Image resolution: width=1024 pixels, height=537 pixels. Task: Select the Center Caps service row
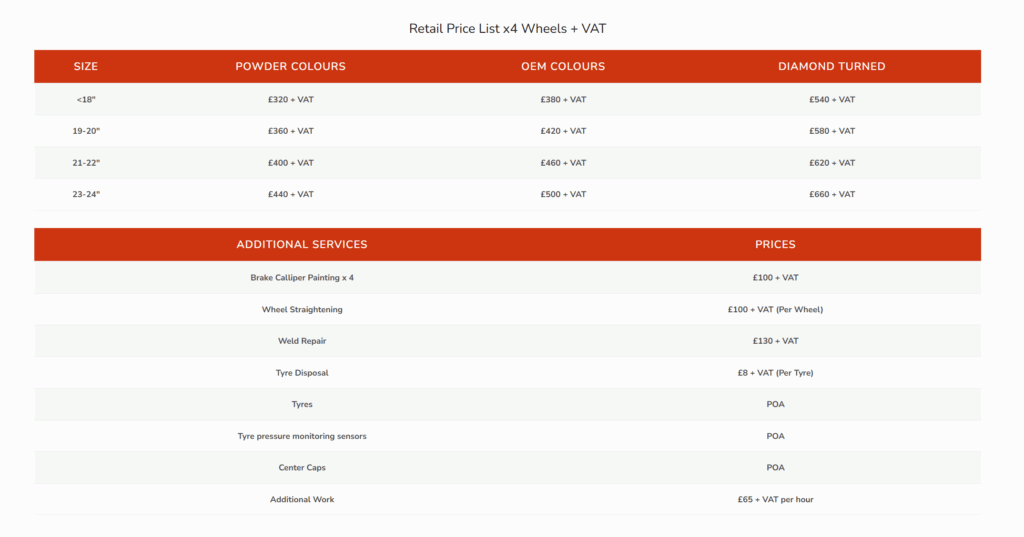[x=301, y=468]
